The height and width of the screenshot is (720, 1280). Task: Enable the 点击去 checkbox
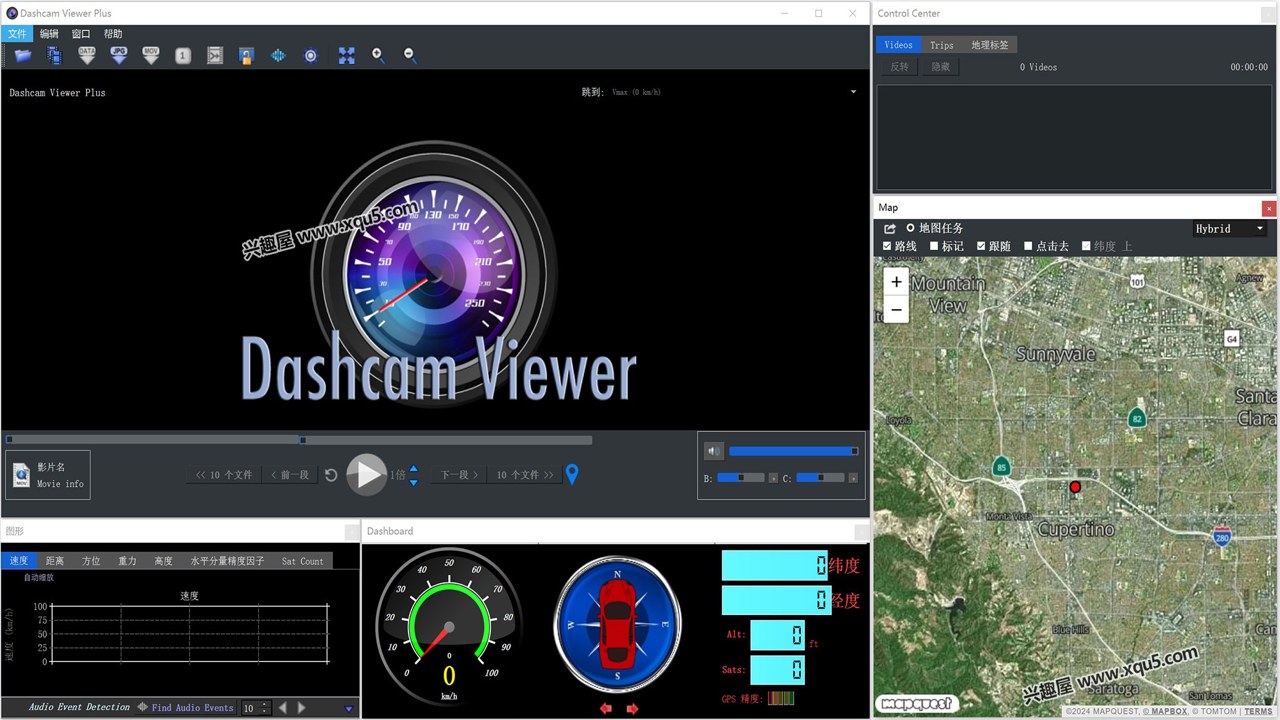click(1028, 246)
